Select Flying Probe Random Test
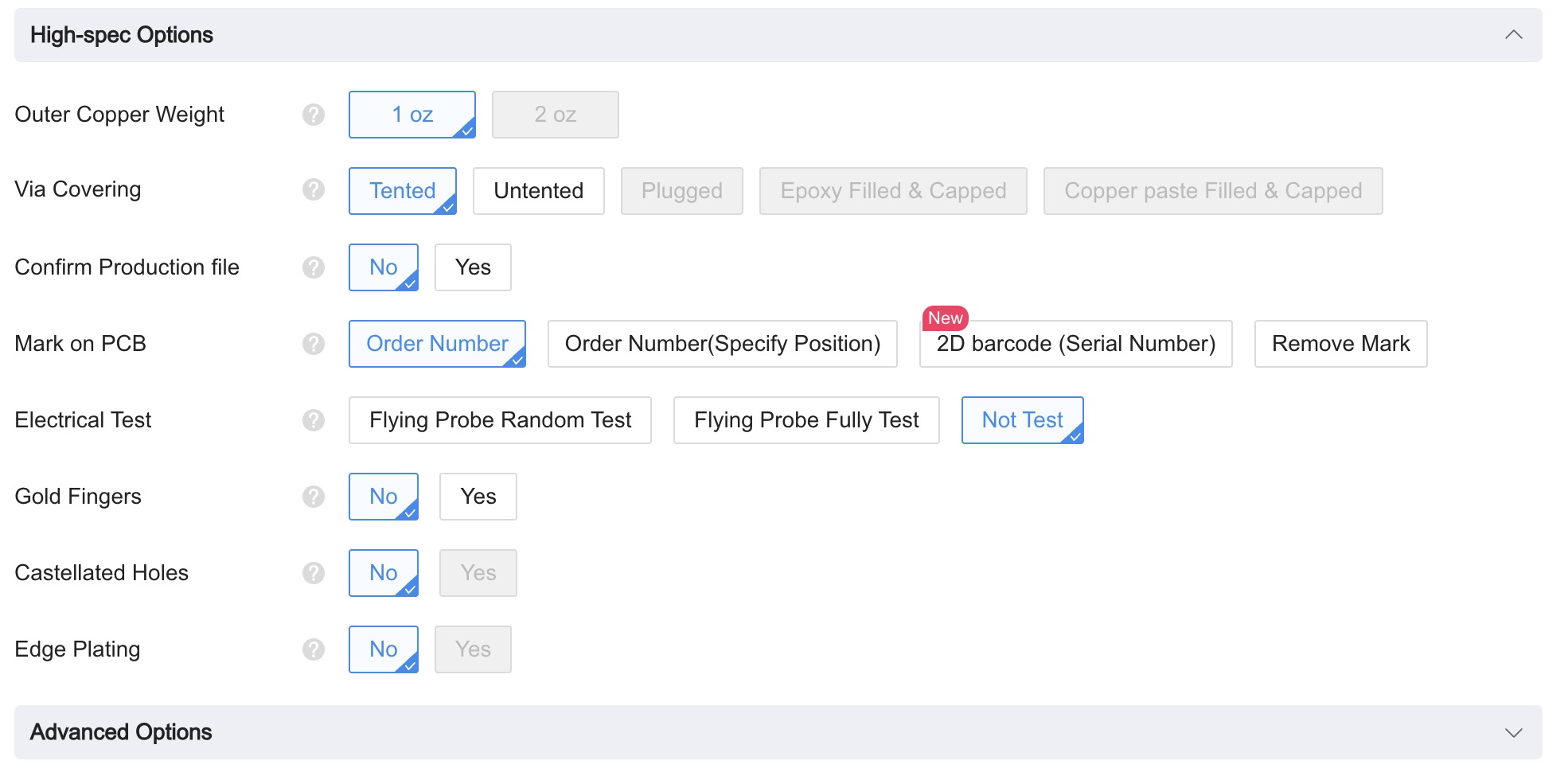Image resolution: width=1568 pixels, height=772 pixels. [x=500, y=420]
